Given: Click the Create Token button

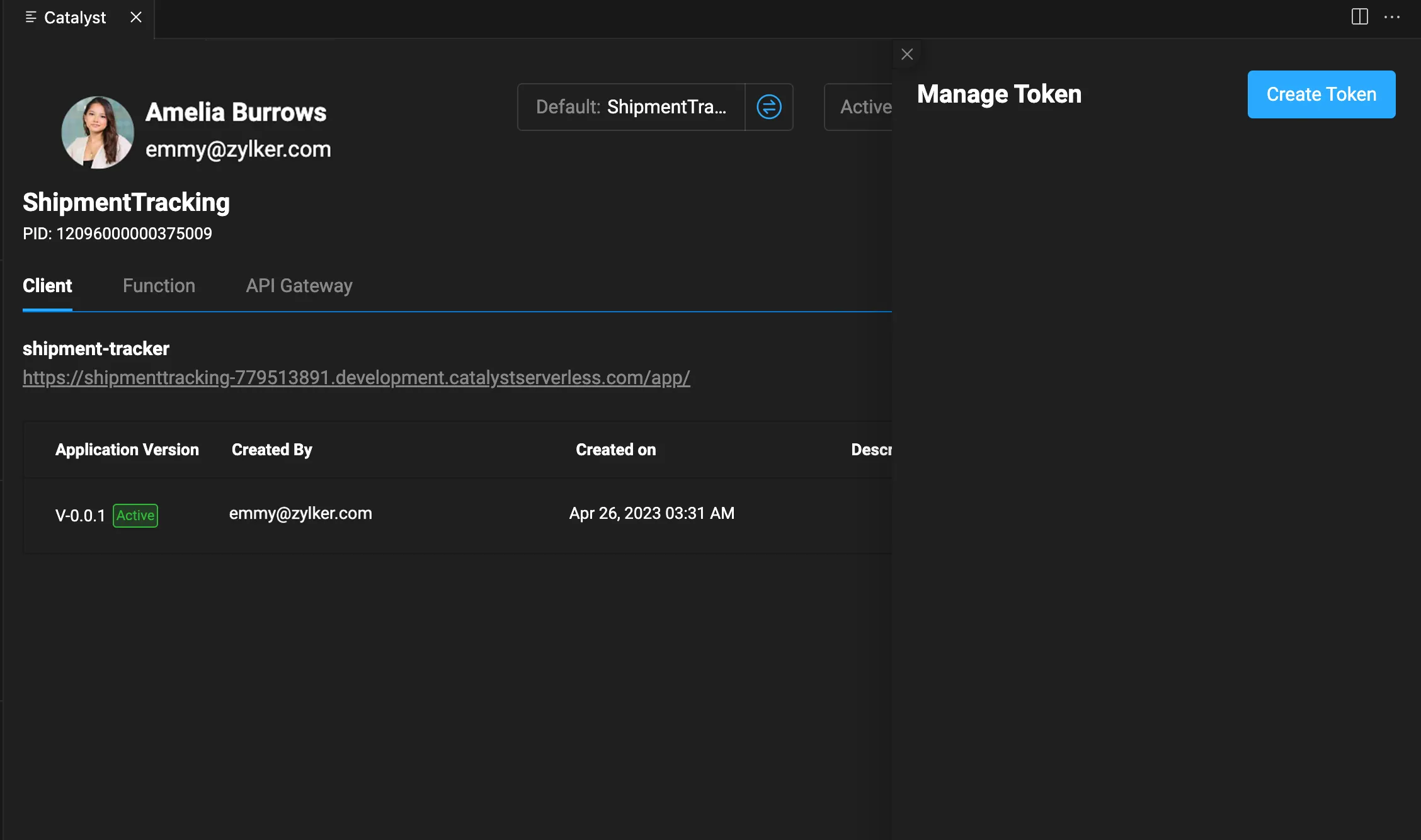Looking at the screenshot, I should pyautogui.click(x=1321, y=94).
